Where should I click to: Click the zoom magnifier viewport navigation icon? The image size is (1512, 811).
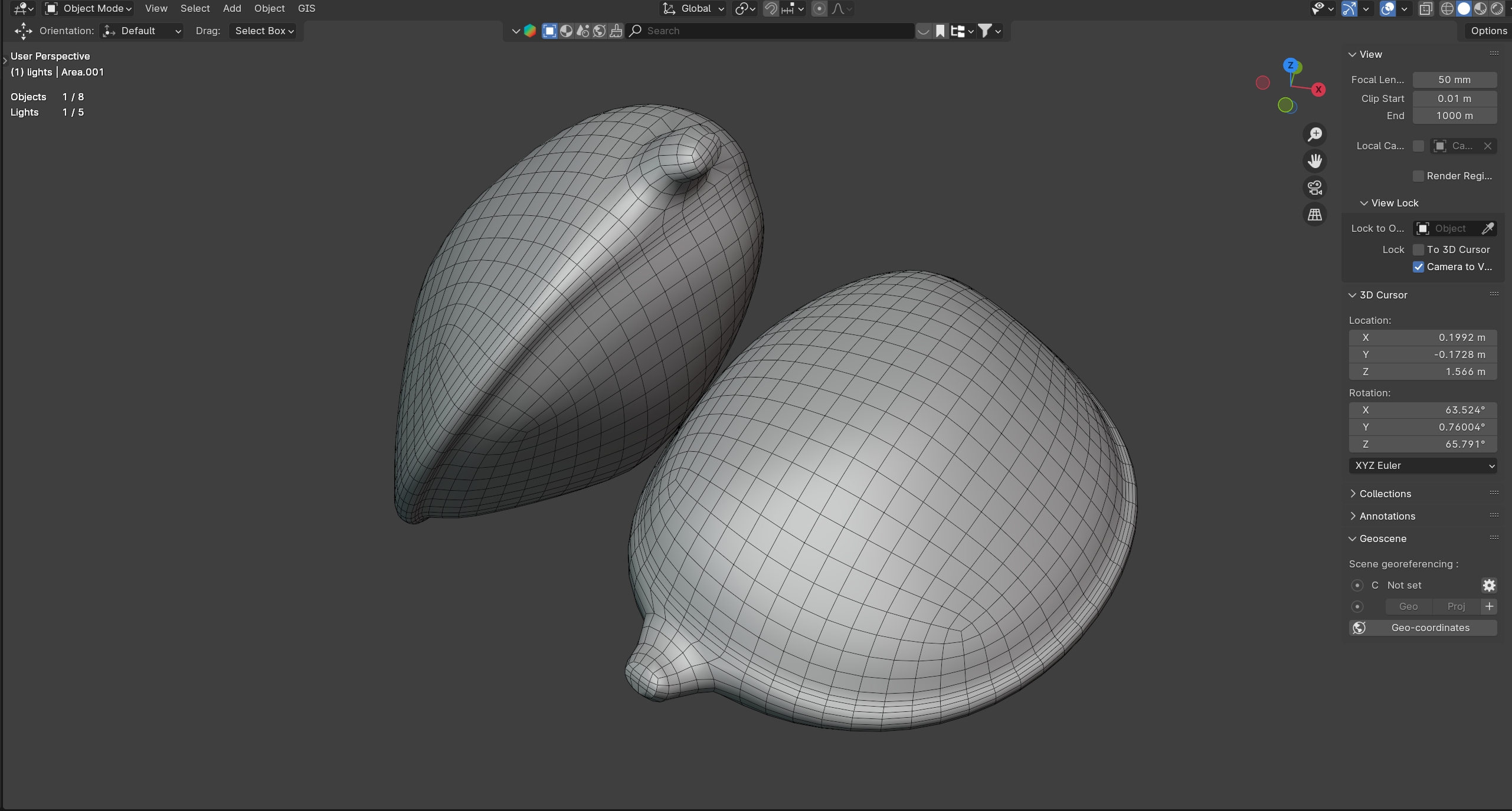click(x=1315, y=134)
